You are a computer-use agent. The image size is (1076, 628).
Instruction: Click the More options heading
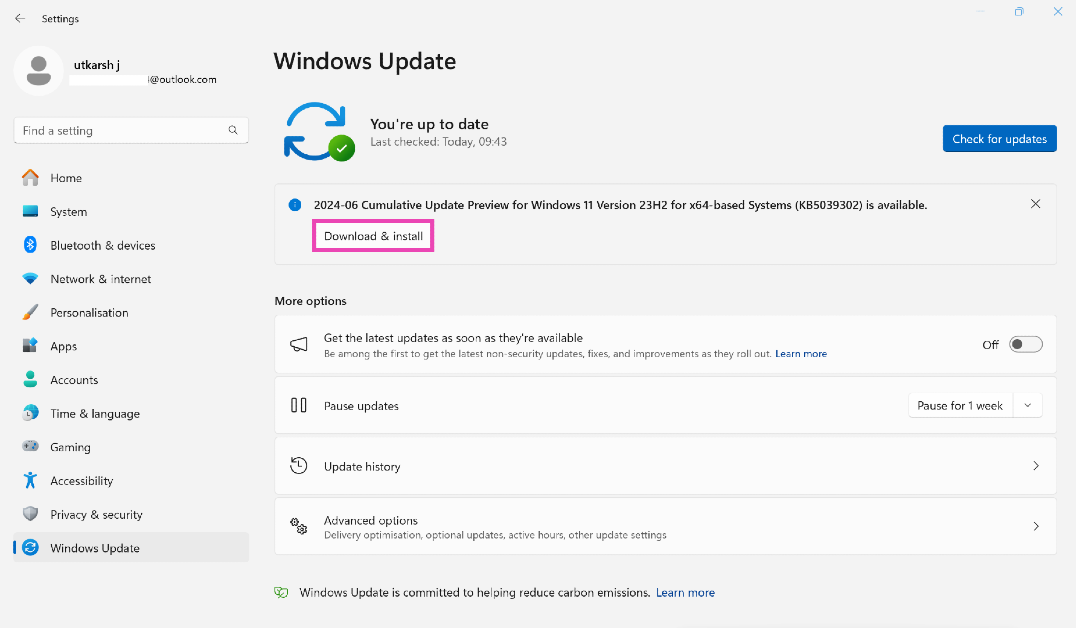click(310, 301)
